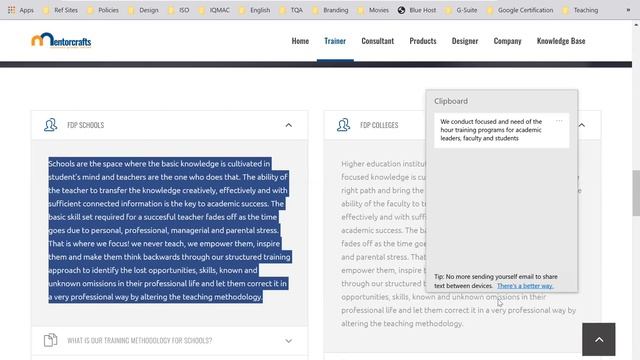
Task: Open the Policies bookmark folder
Action: [103, 10]
